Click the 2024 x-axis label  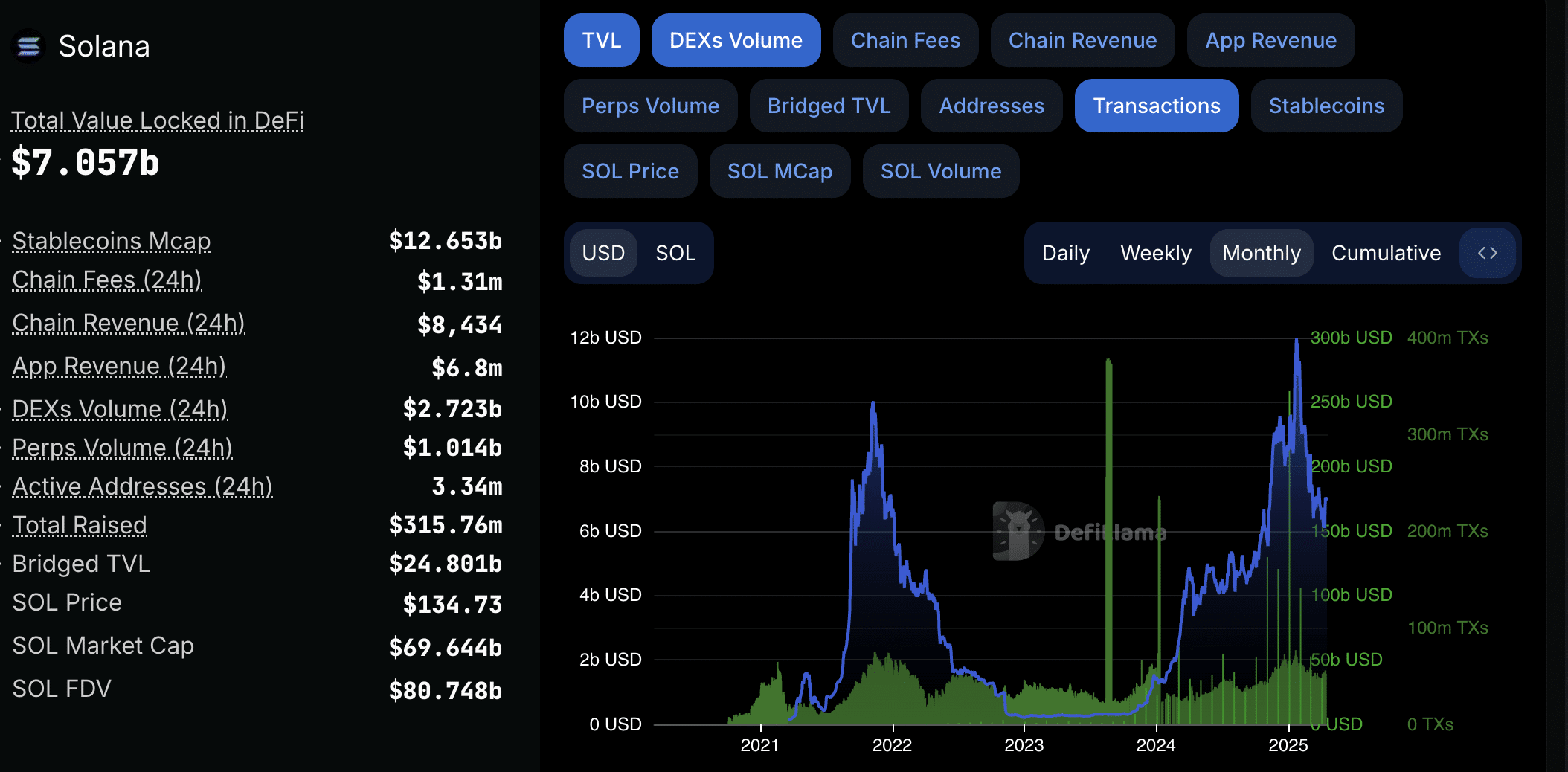[x=1156, y=745]
